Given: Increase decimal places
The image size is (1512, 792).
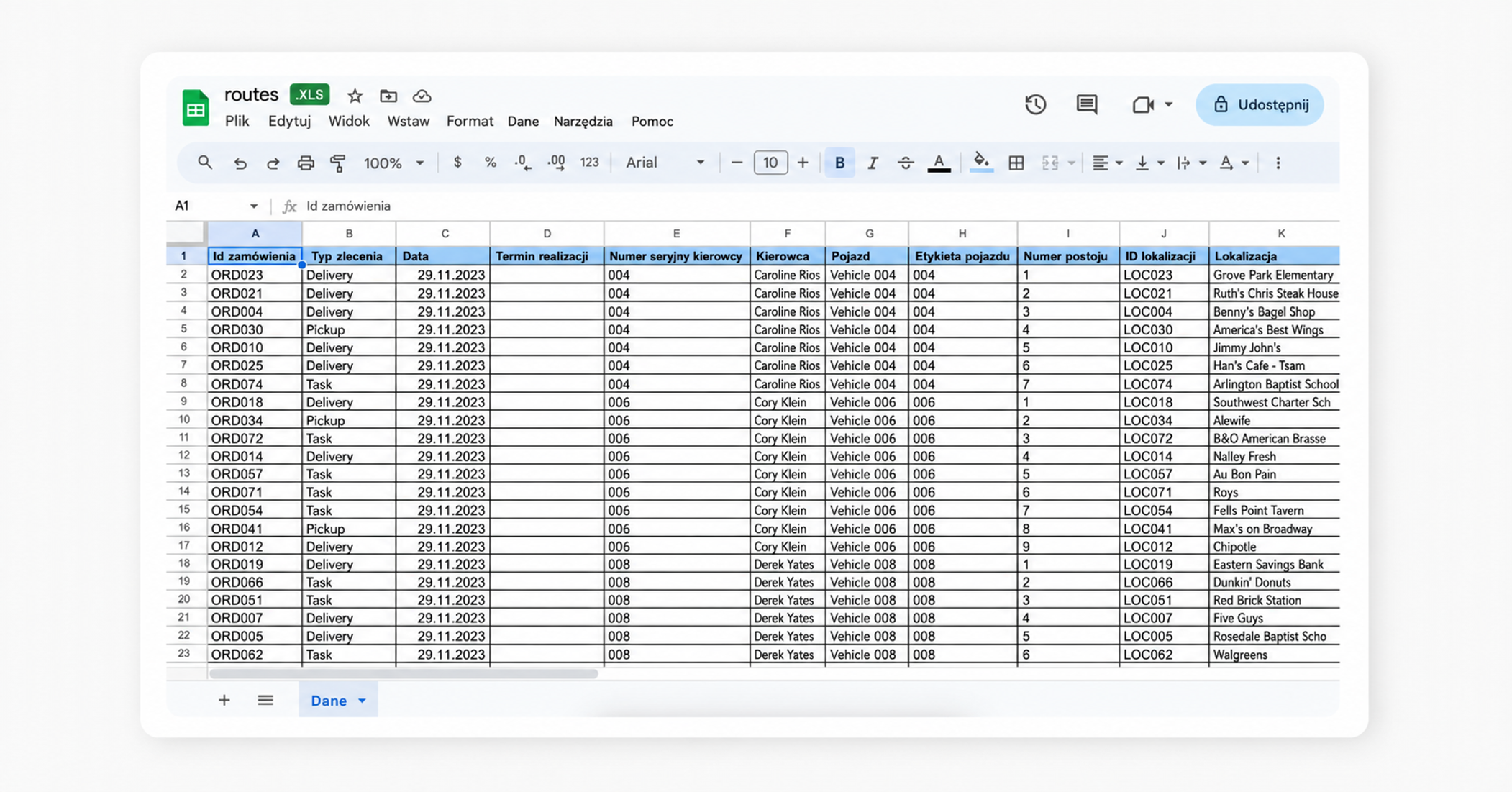Looking at the screenshot, I should [x=556, y=163].
